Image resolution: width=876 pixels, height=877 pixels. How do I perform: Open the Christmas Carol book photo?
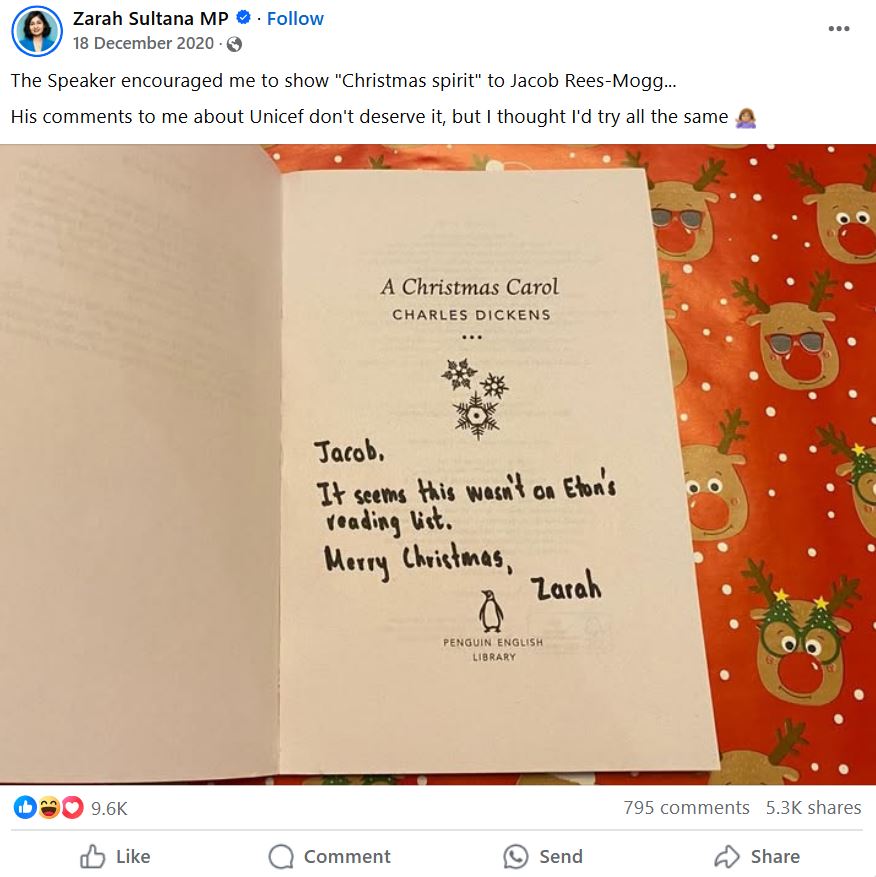pyautogui.click(x=438, y=464)
